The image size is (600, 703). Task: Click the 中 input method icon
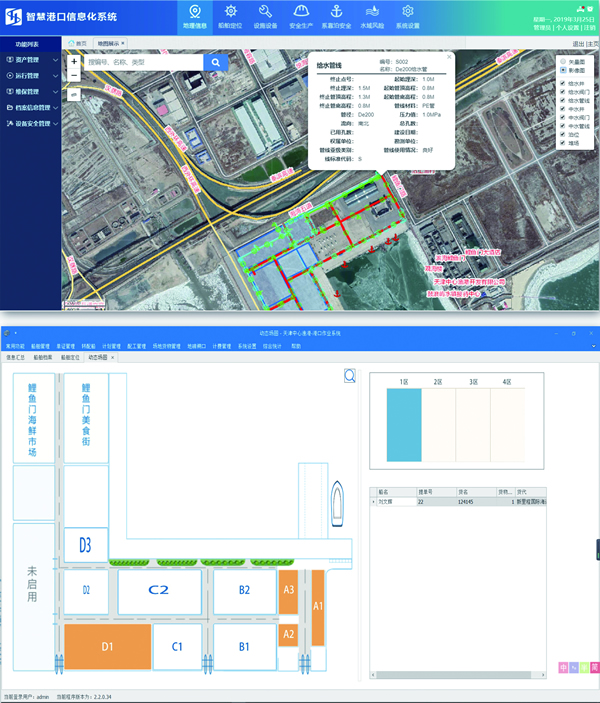[x=563, y=668]
